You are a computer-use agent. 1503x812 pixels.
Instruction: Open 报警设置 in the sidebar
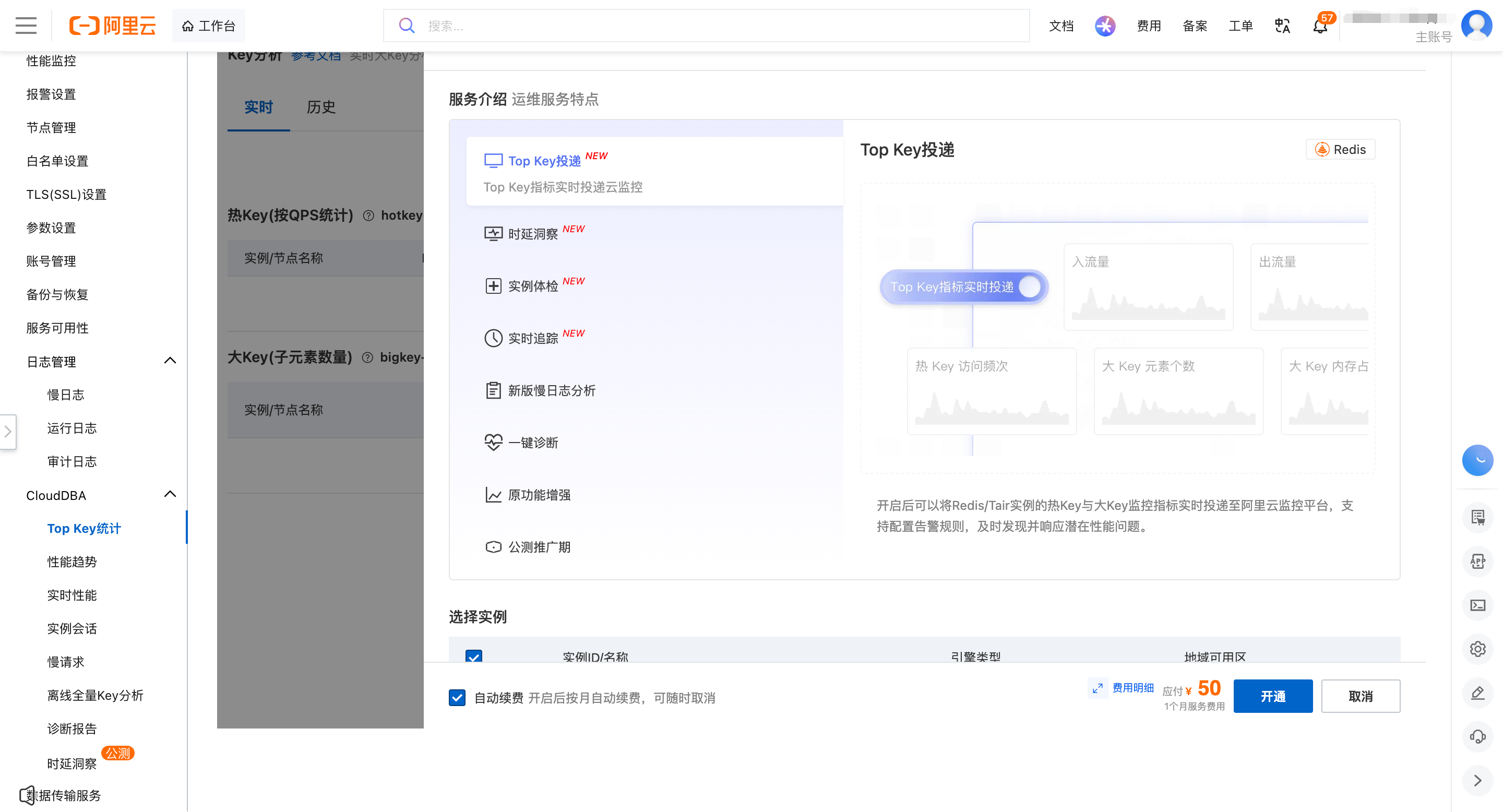51,94
